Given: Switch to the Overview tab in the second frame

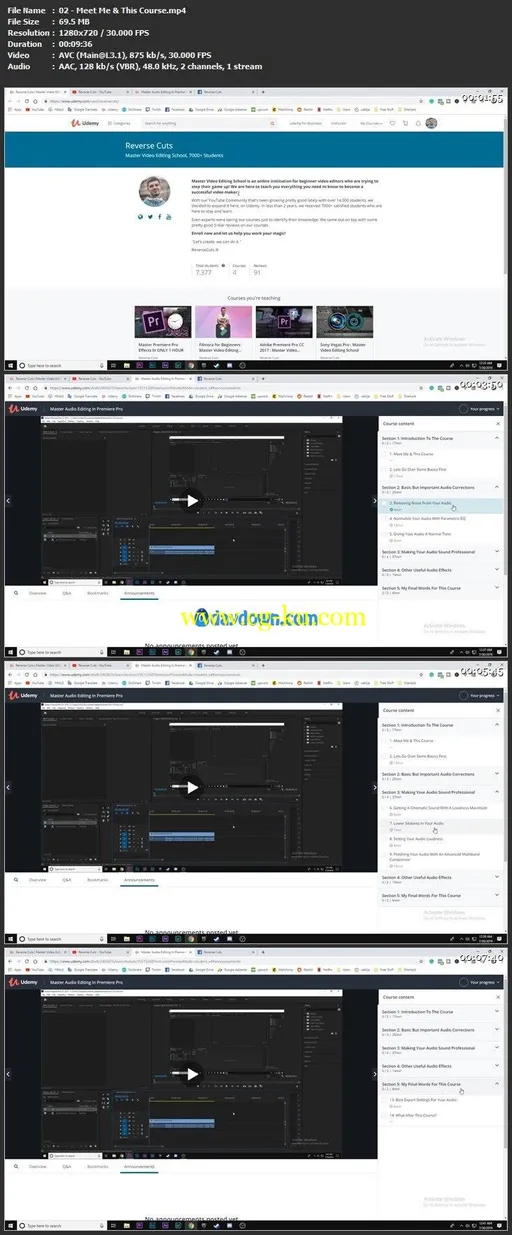Looking at the screenshot, I should tap(38, 593).
